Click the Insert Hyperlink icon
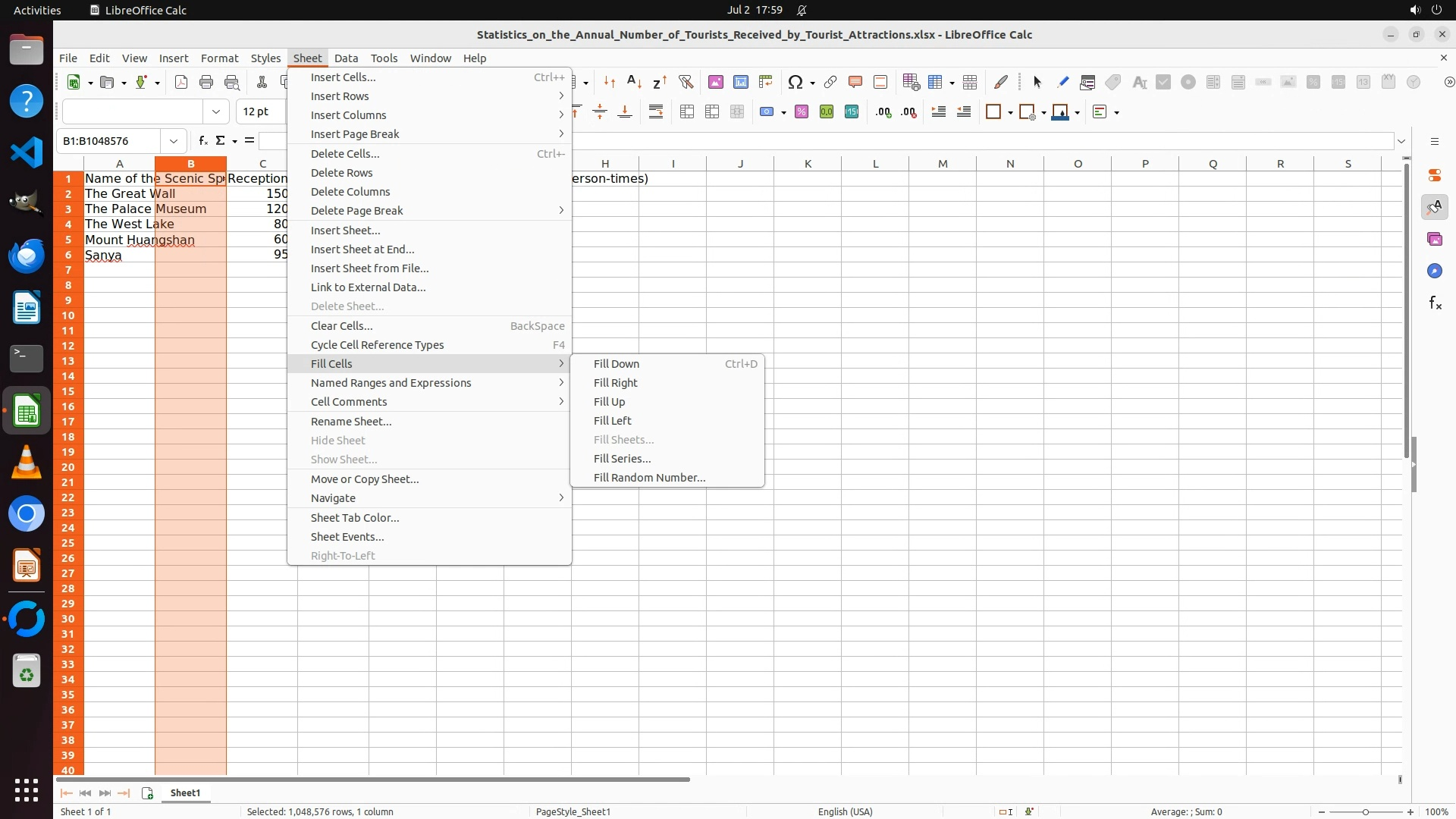The width and height of the screenshot is (1456, 819). [x=830, y=82]
